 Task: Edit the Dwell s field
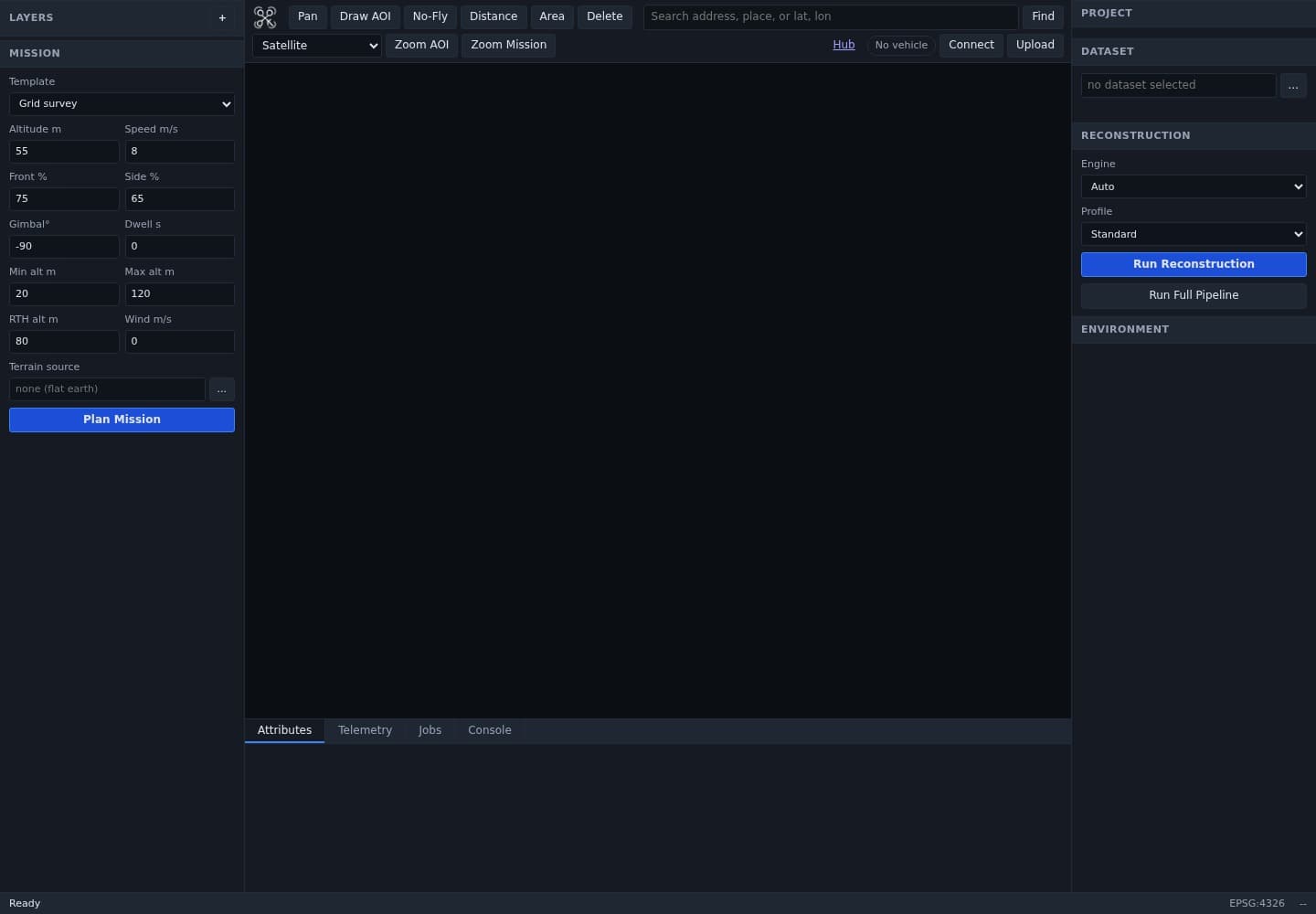click(180, 247)
